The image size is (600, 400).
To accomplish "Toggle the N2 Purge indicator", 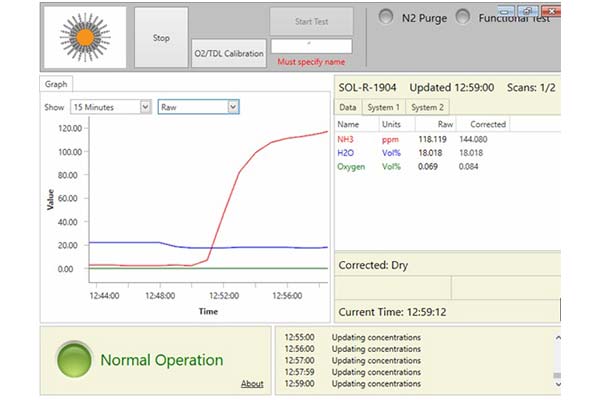I will (385, 18).
